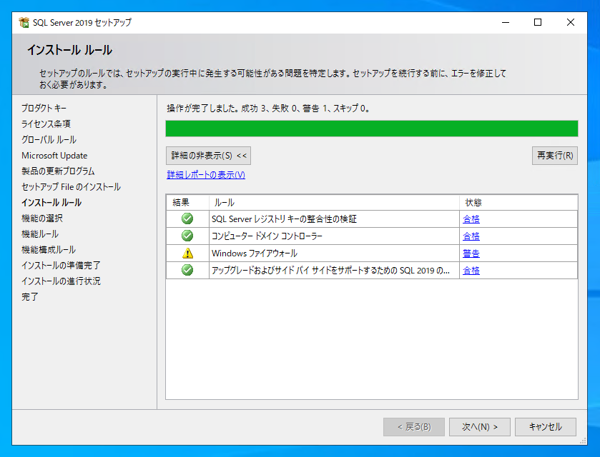Open 警告 status link for Windows ファイアウォール
600x457 pixels.
(471, 253)
